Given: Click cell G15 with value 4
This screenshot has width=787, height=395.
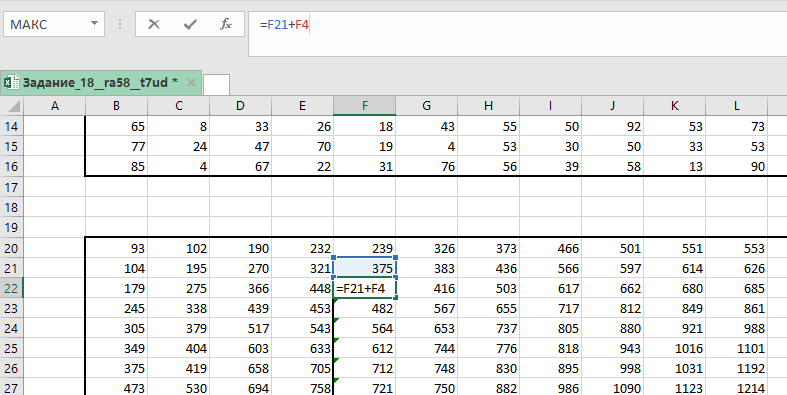Looking at the screenshot, I should click(427, 146).
